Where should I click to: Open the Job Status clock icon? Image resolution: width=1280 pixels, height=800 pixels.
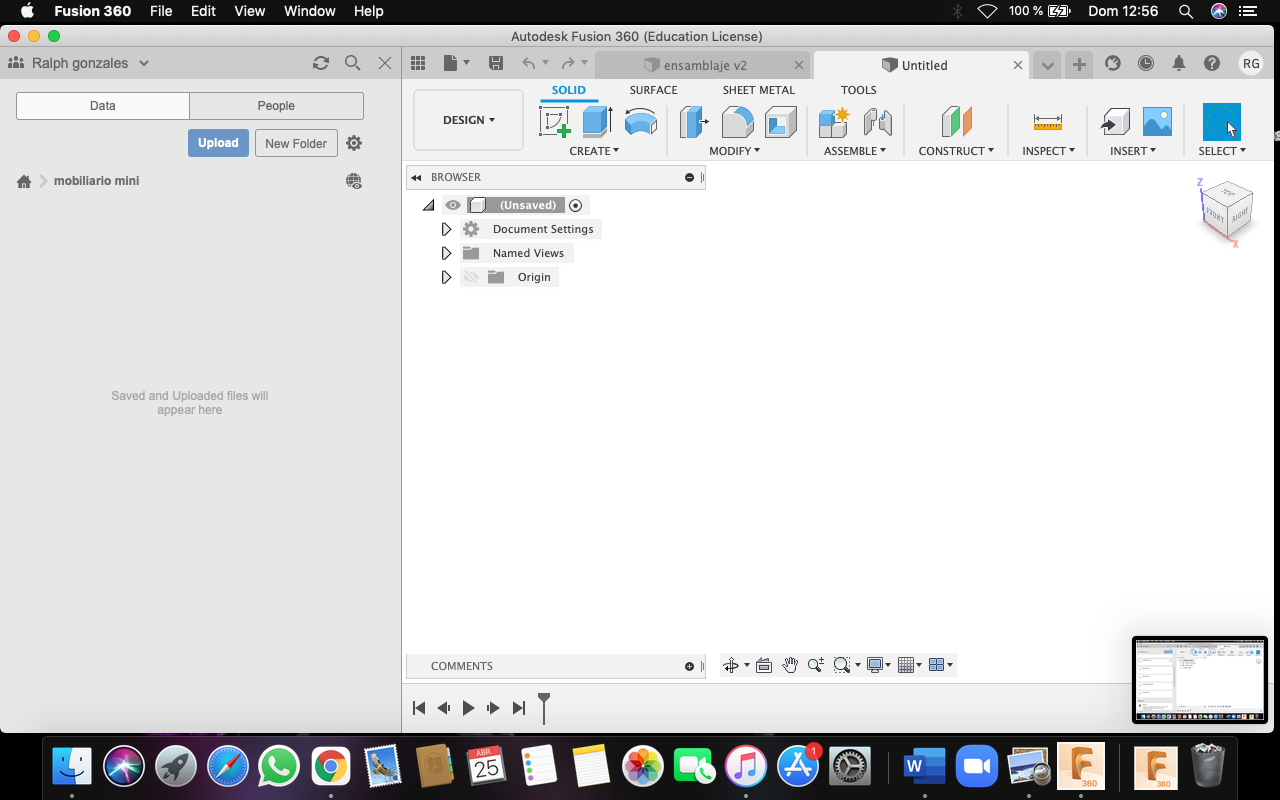point(1146,63)
